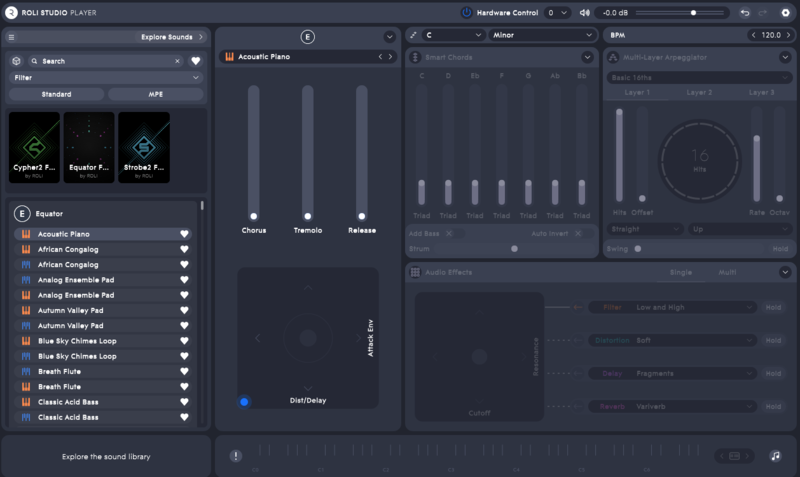Select the Standard filter tab

(56, 94)
